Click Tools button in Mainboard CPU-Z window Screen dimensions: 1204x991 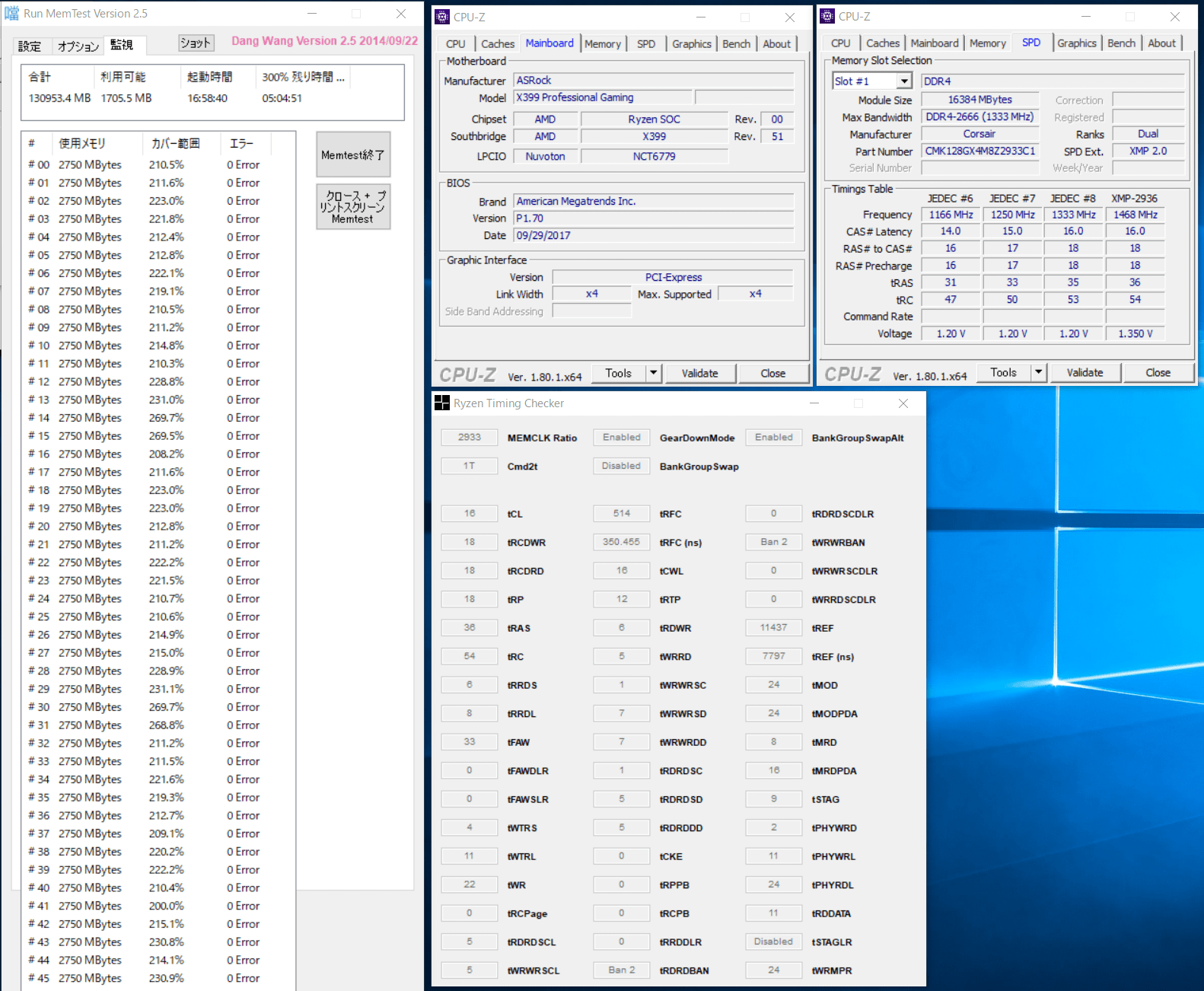pos(618,373)
